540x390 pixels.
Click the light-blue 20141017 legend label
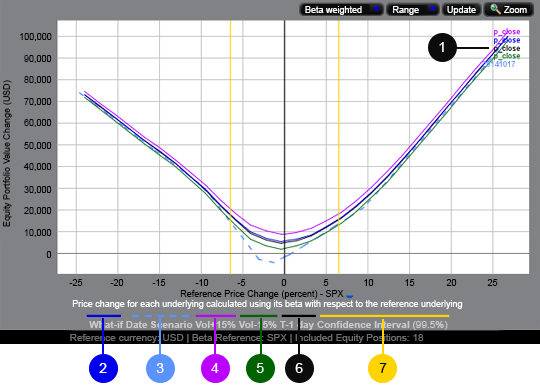tap(500, 64)
